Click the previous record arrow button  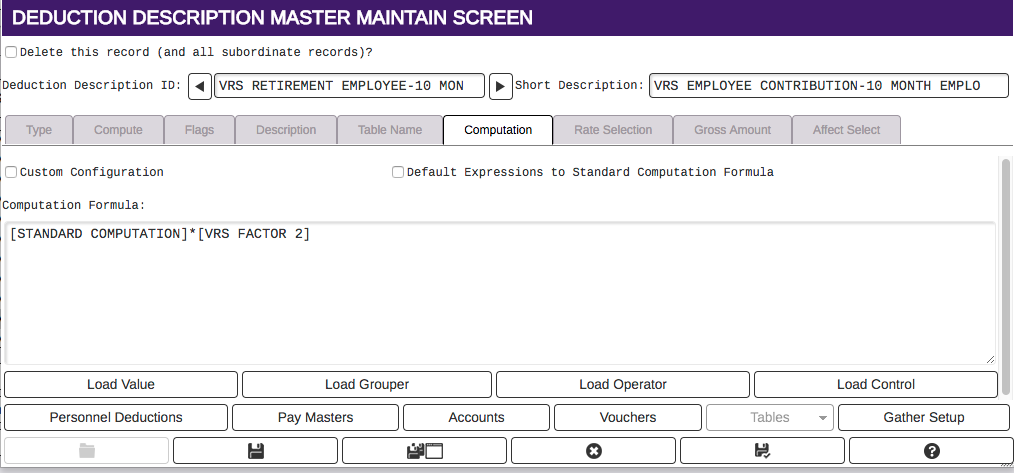pos(200,86)
